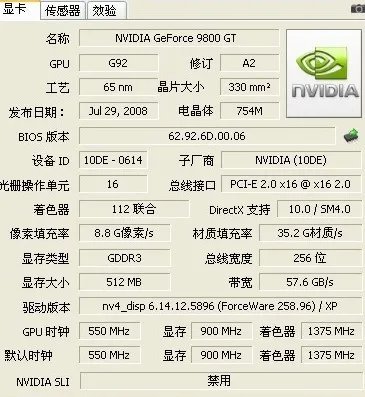This screenshot has width=365, height=397.
Task: Click the release date Jul 29, 2008
Action: [118, 111]
